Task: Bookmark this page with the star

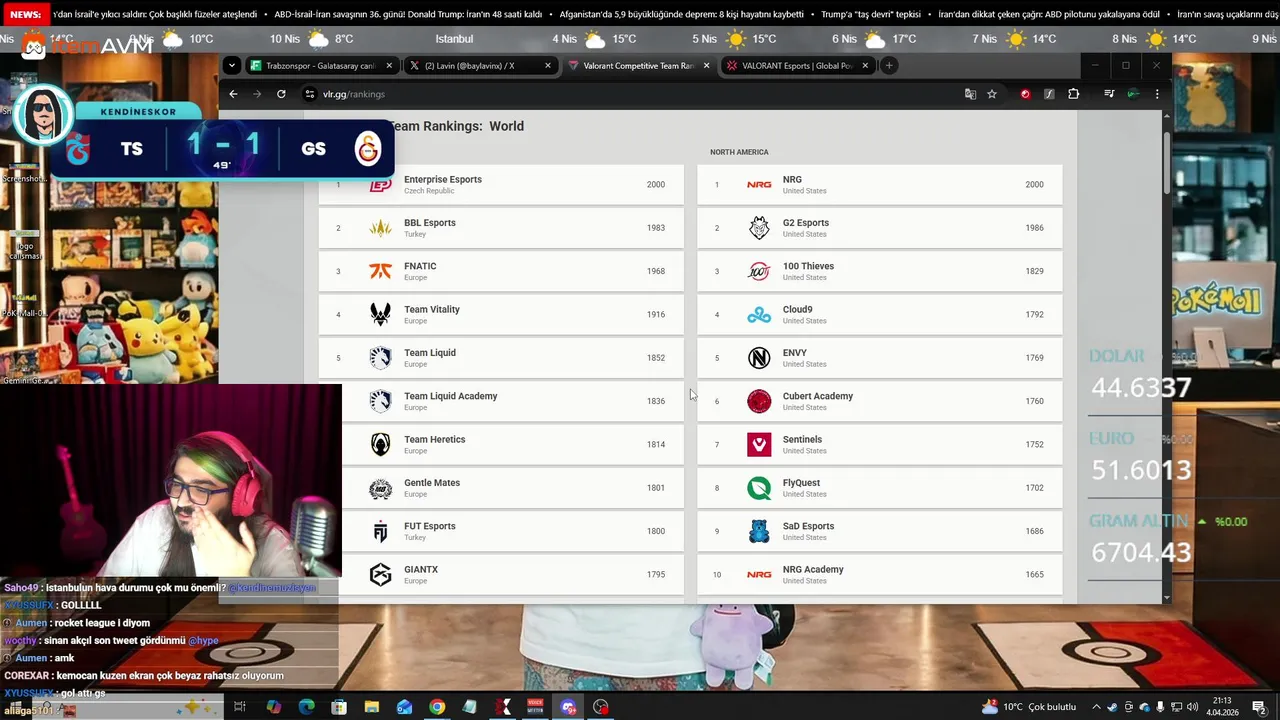Action: 992,94
